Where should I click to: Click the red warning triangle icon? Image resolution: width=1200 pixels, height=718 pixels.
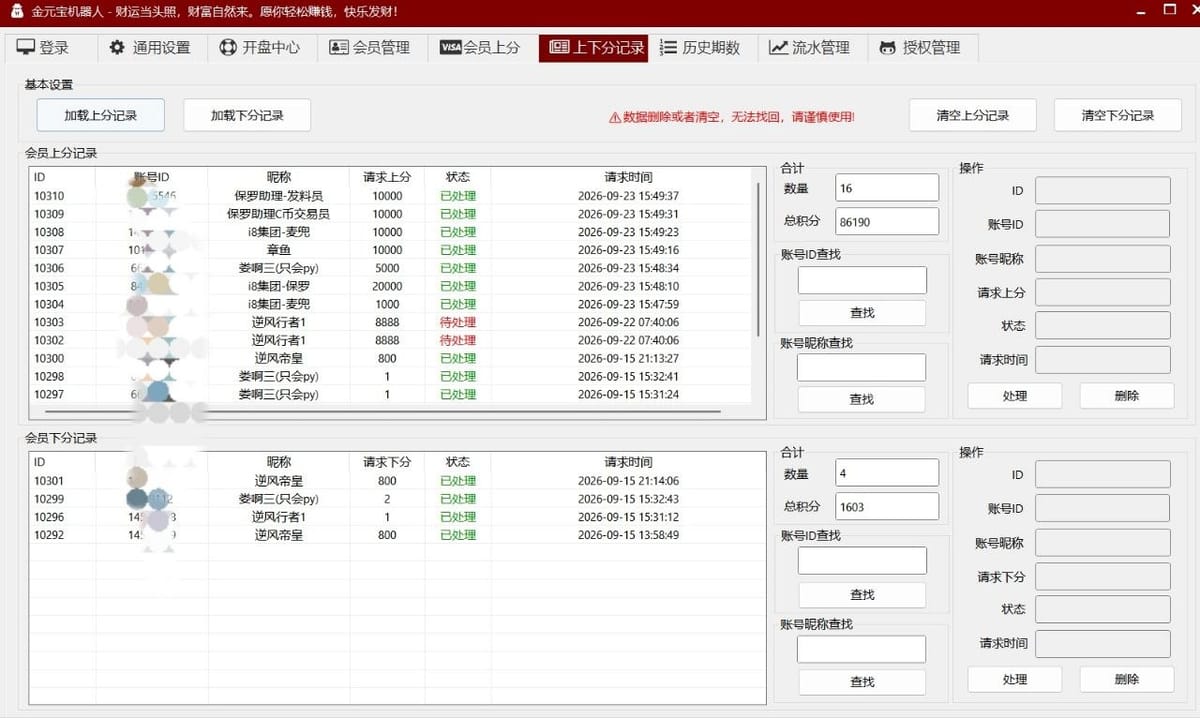[614, 117]
